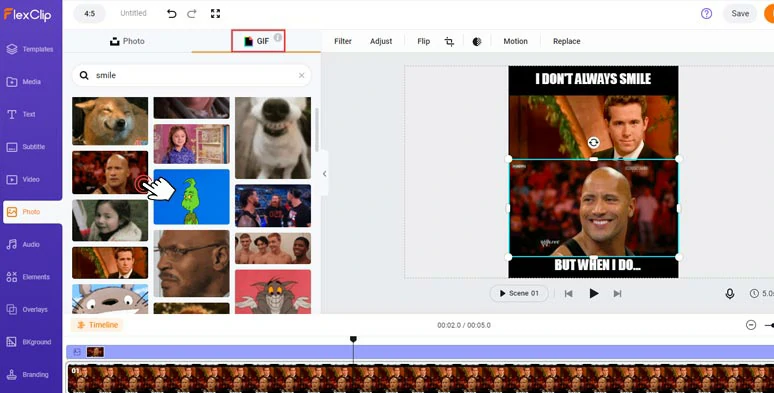
Task: Select the little girl in blue GIF
Action: (x=192, y=144)
